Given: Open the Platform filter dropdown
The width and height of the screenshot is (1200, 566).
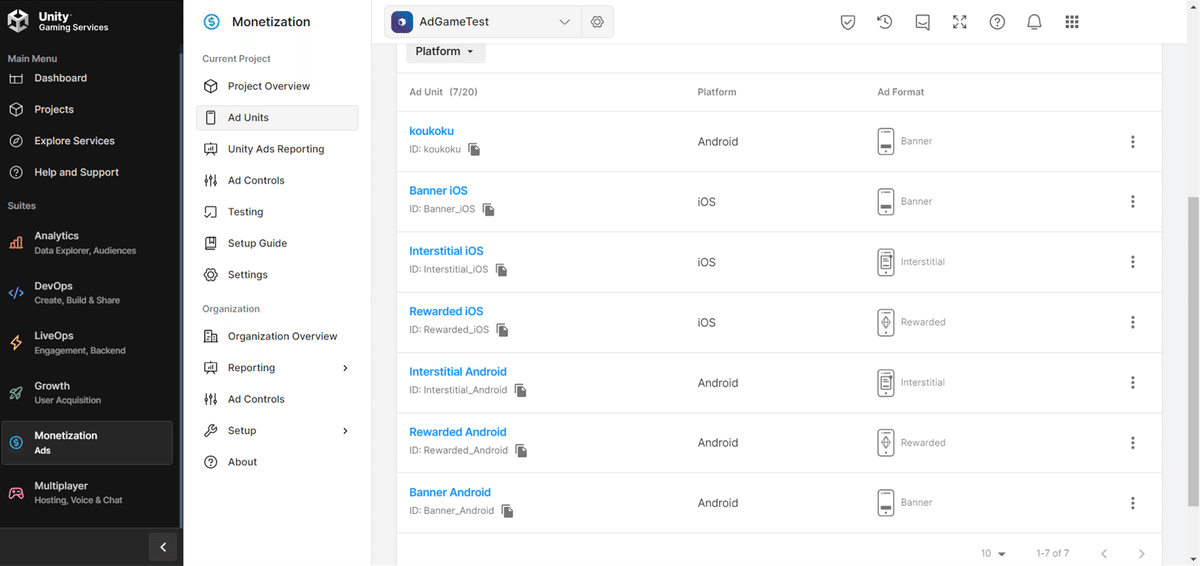Looking at the screenshot, I should pyautogui.click(x=445, y=51).
